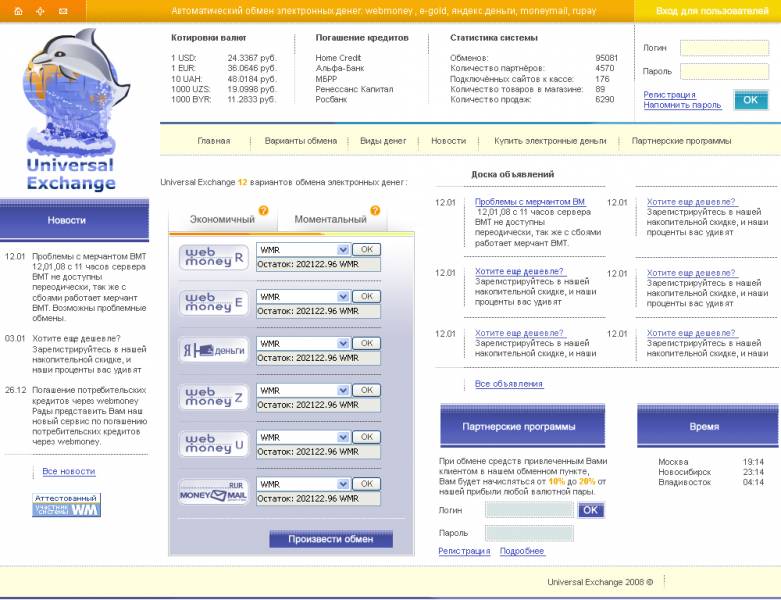Open Новости menu item
The height and width of the screenshot is (600, 781).
coord(448,141)
